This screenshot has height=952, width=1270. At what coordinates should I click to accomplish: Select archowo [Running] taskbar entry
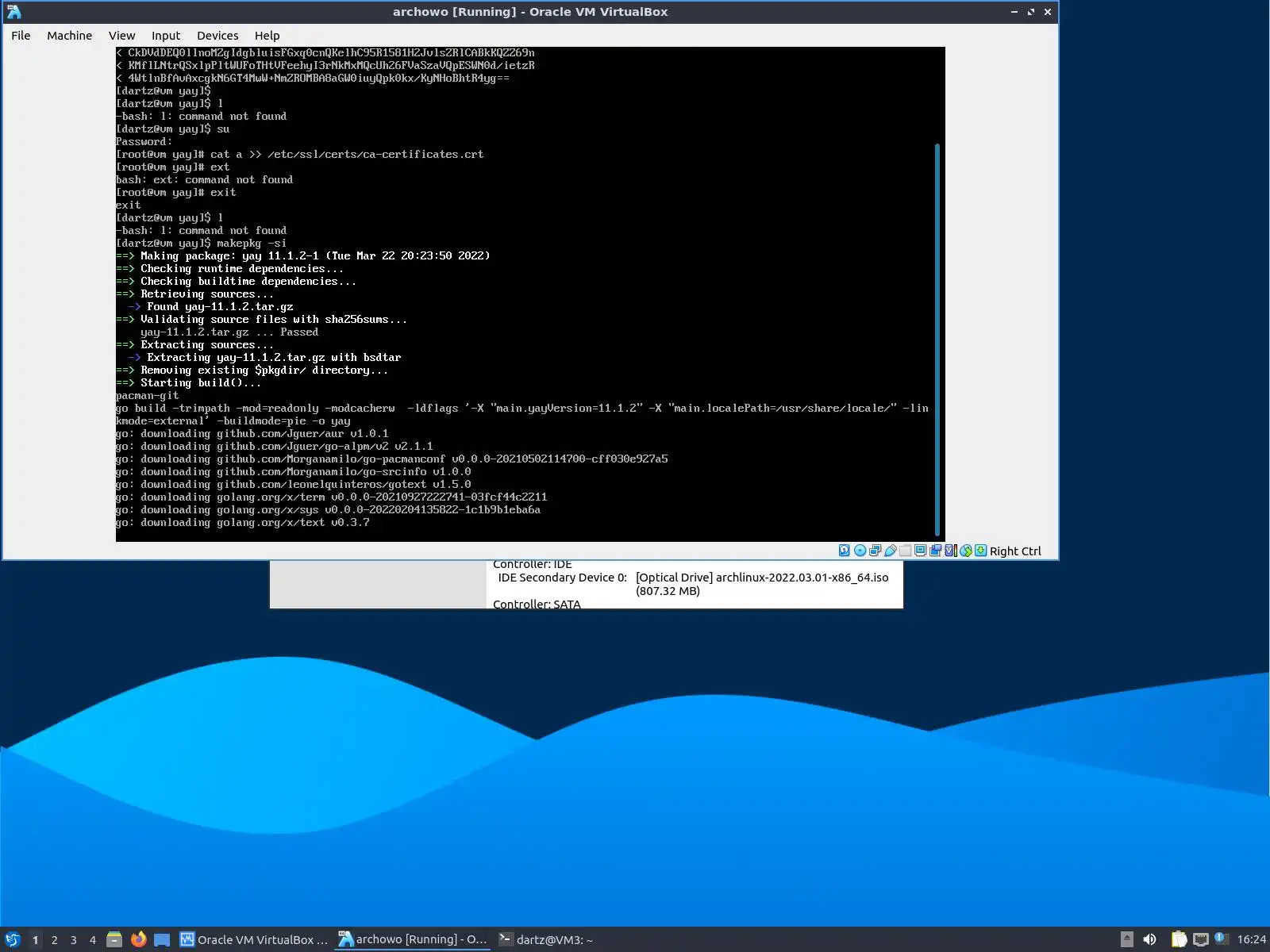tap(413, 939)
